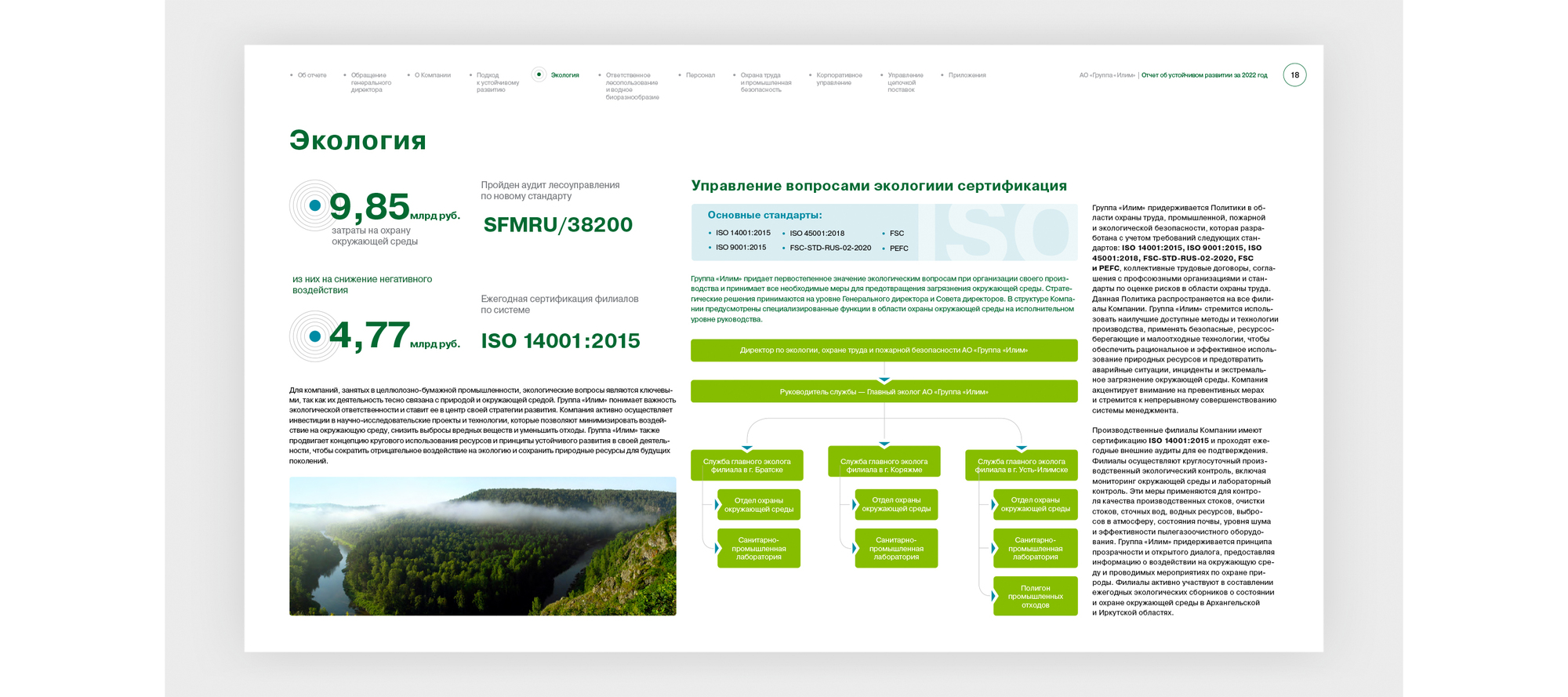
Task: Select Служба главного эколога филиала в г. Братске
Action: point(747,465)
